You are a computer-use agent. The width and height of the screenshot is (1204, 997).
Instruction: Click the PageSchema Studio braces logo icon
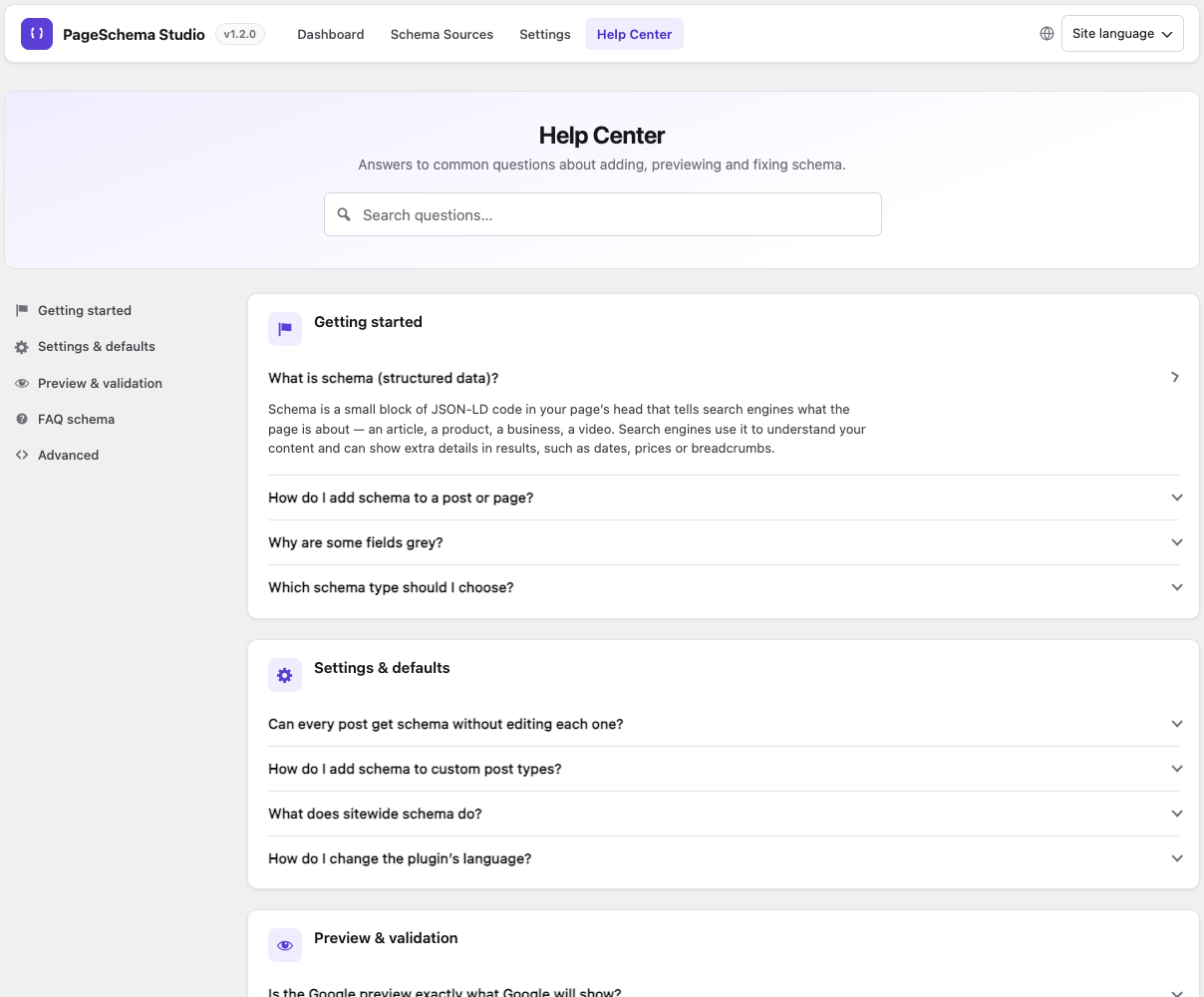click(x=37, y=34)
